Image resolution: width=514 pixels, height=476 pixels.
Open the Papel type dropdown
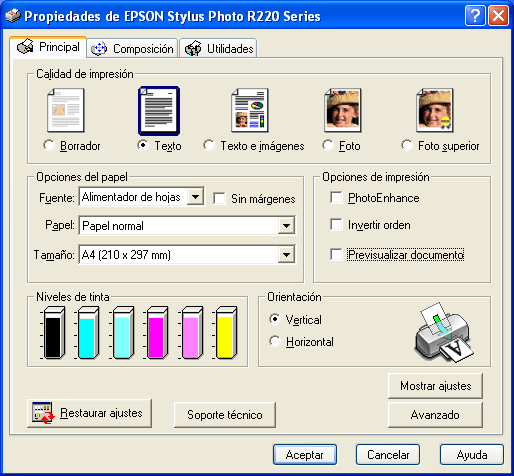tap(286, 226)
